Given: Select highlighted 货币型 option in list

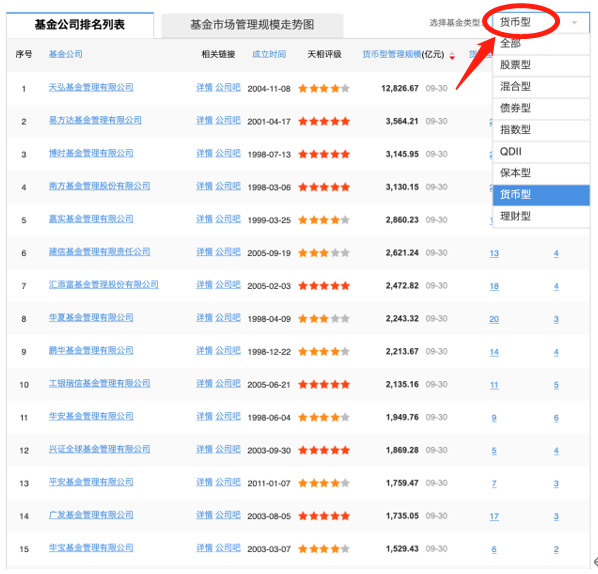Looking at the screenshot, I should pos(541,195).
